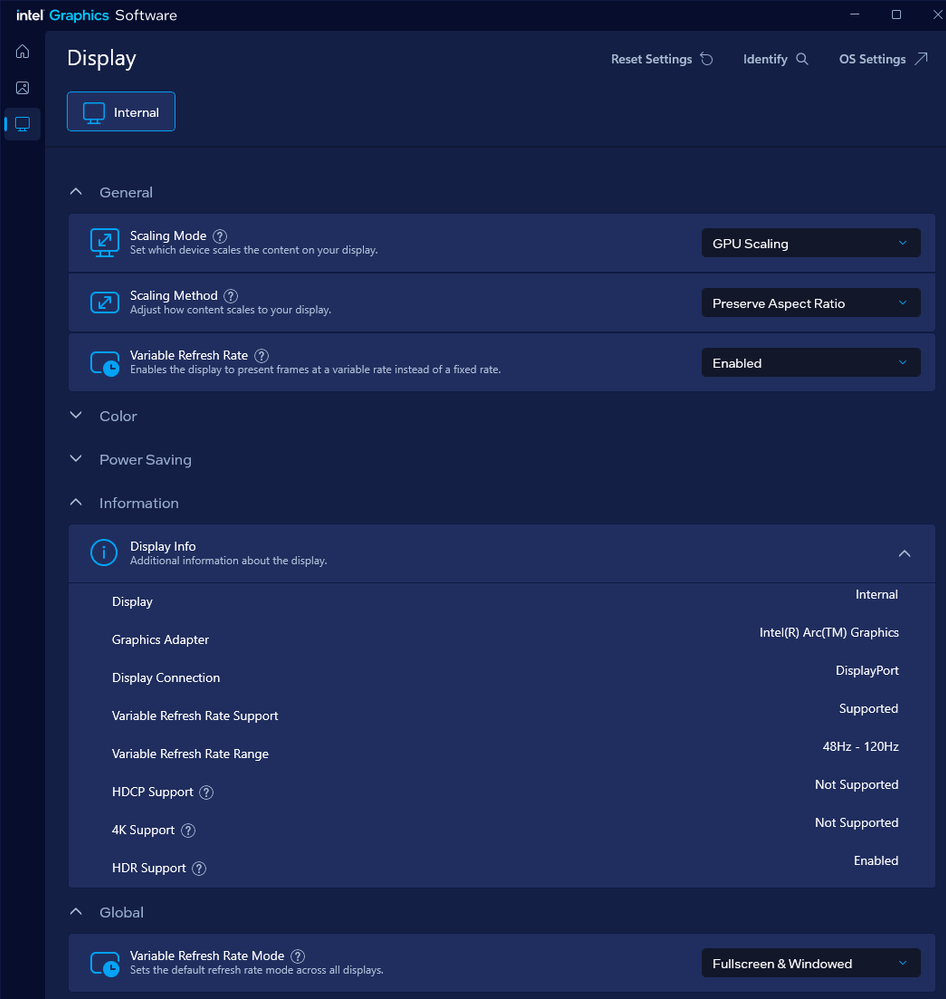The height and width of the screenshot is (999, 946).
Task: Show help for Variable Refresh Rate Mode
Action: [x=298, y=956]
